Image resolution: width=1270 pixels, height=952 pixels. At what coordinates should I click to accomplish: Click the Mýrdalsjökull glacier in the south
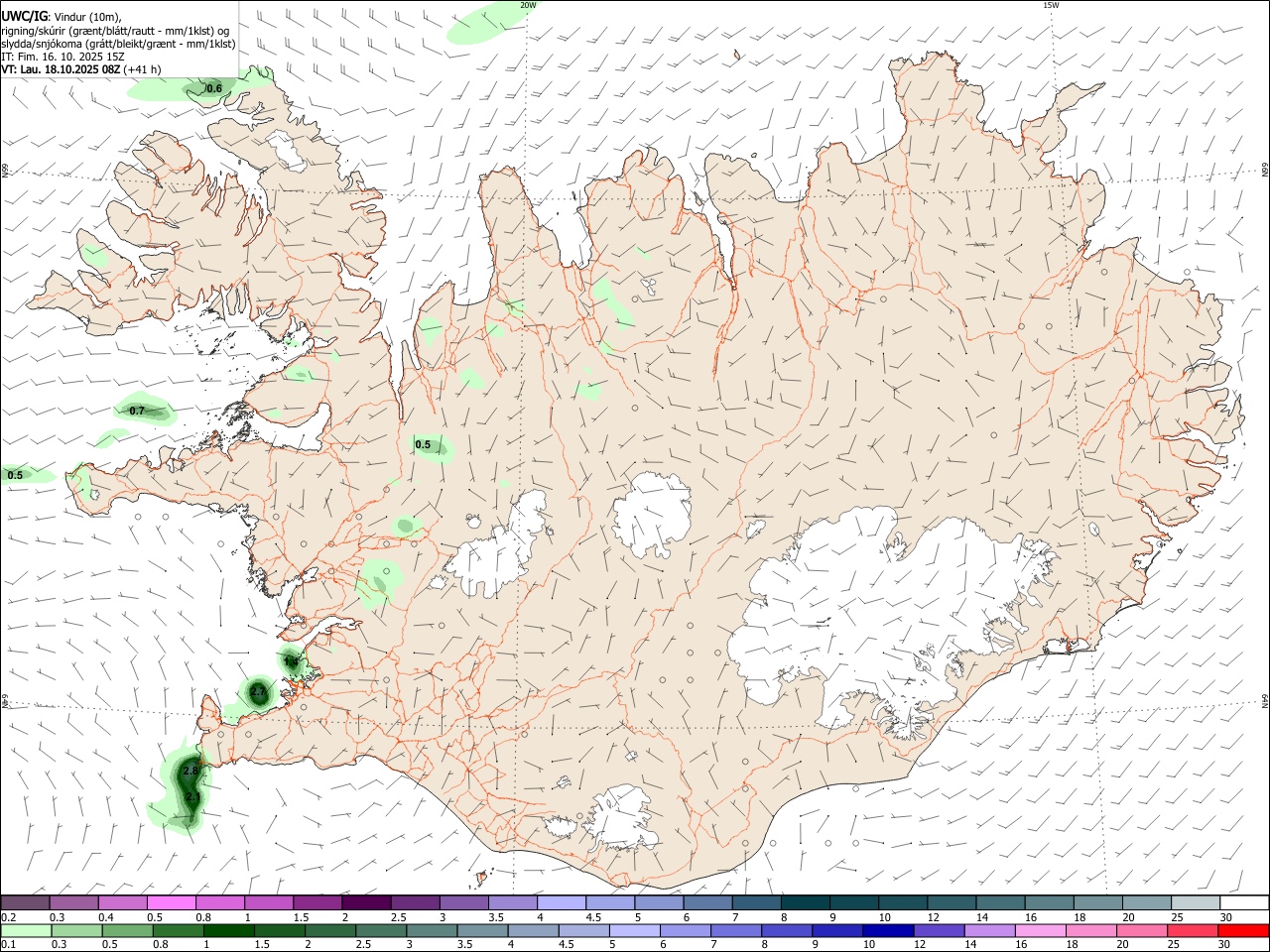pos(621,818)
